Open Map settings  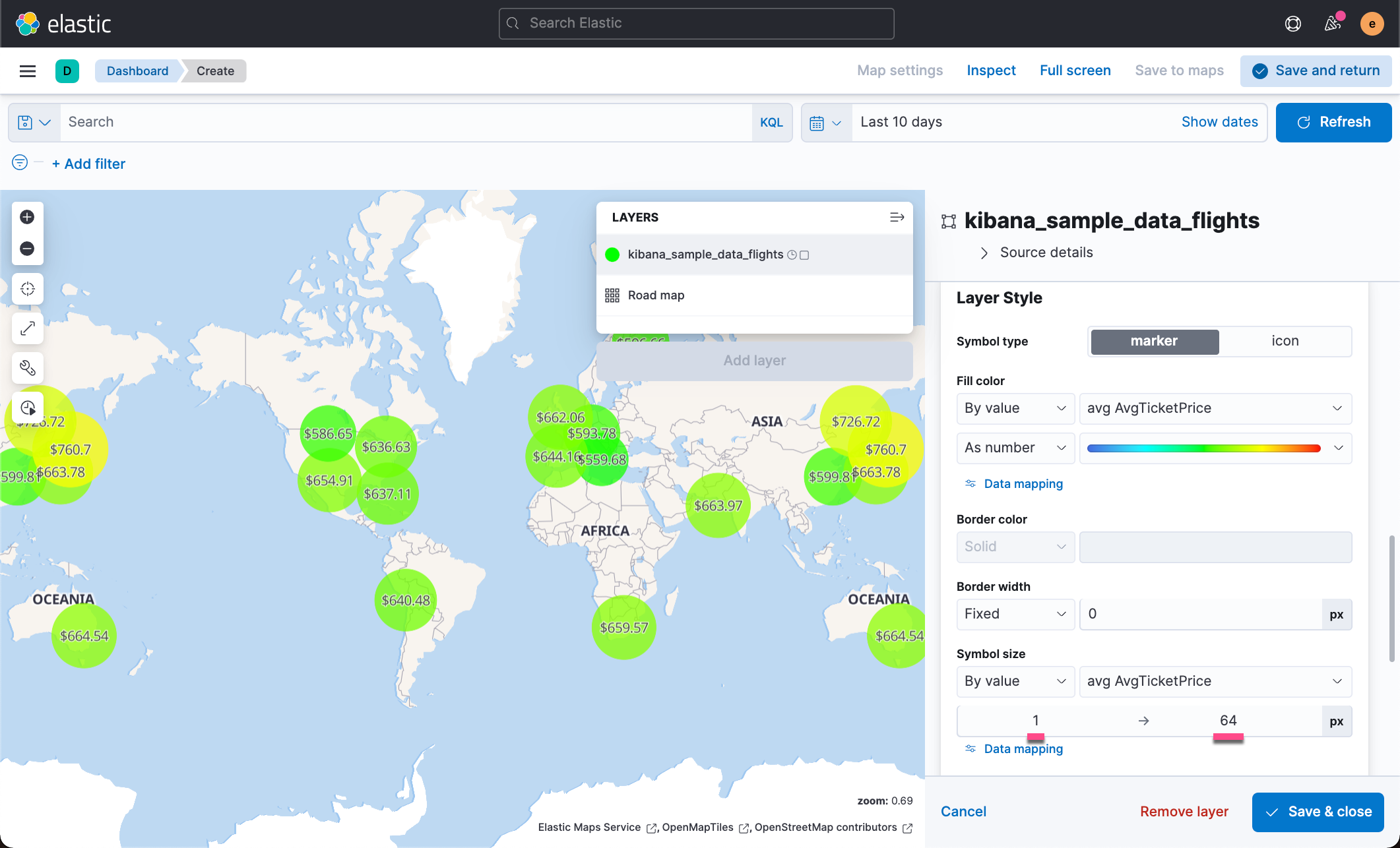(899, 71)
